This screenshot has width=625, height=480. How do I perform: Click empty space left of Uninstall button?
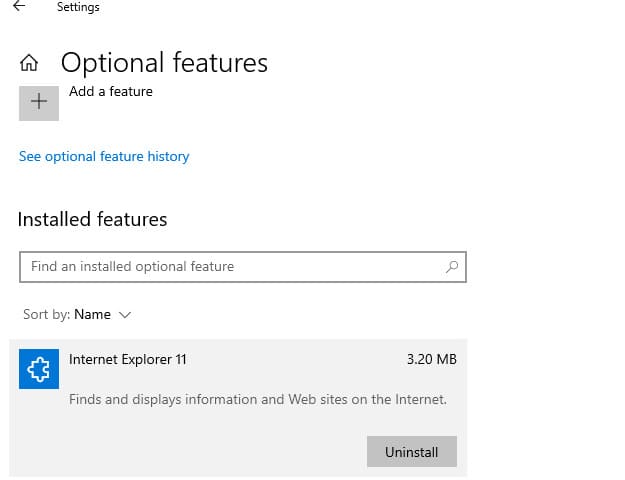click(x=215, y=452)
